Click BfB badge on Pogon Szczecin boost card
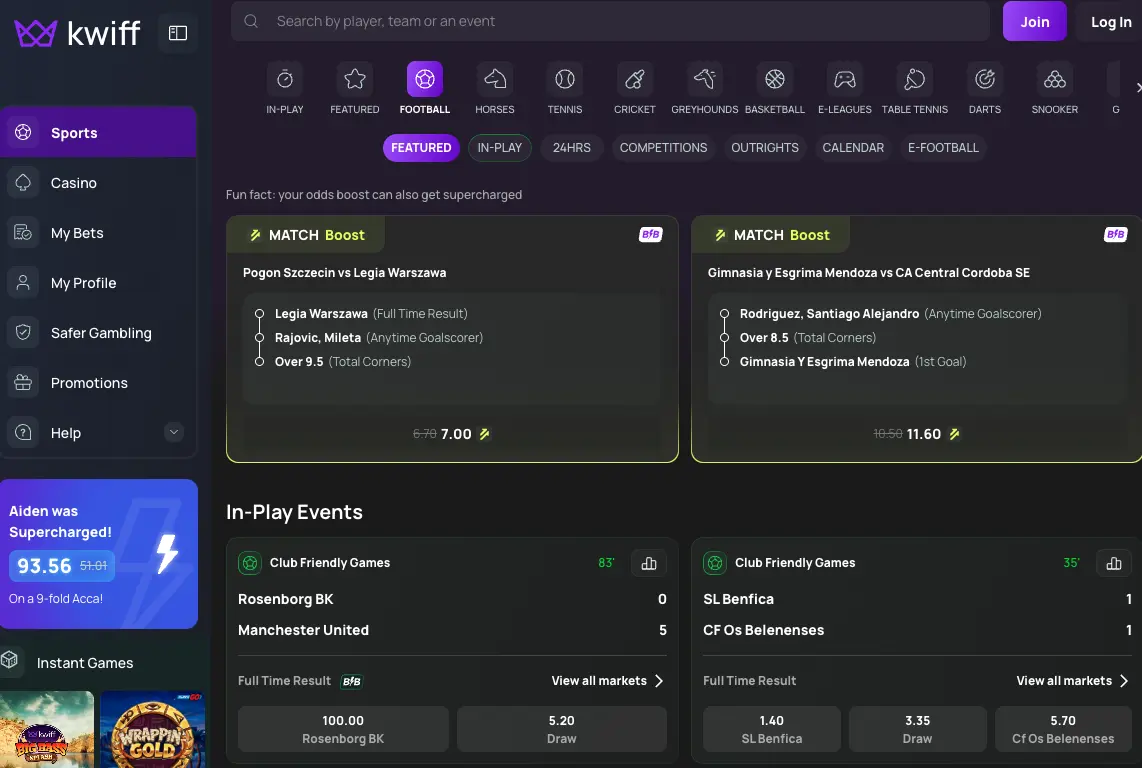 [650, 235]
